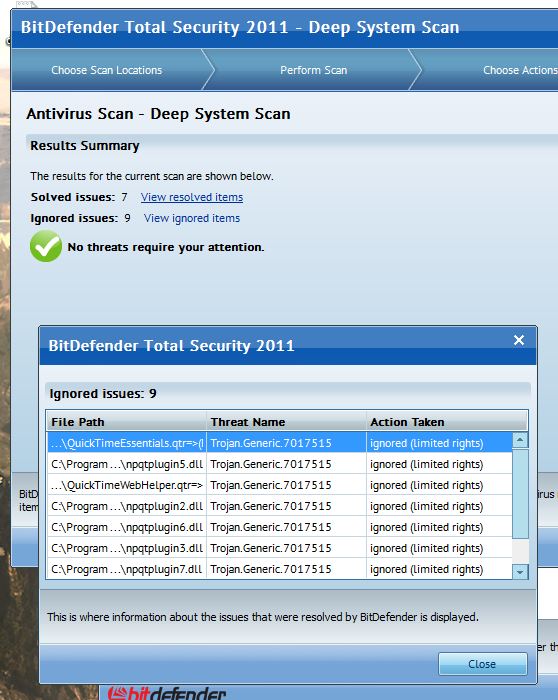Close the ignored issues dialog with X
558x700 pixels.
pos(519,340)
